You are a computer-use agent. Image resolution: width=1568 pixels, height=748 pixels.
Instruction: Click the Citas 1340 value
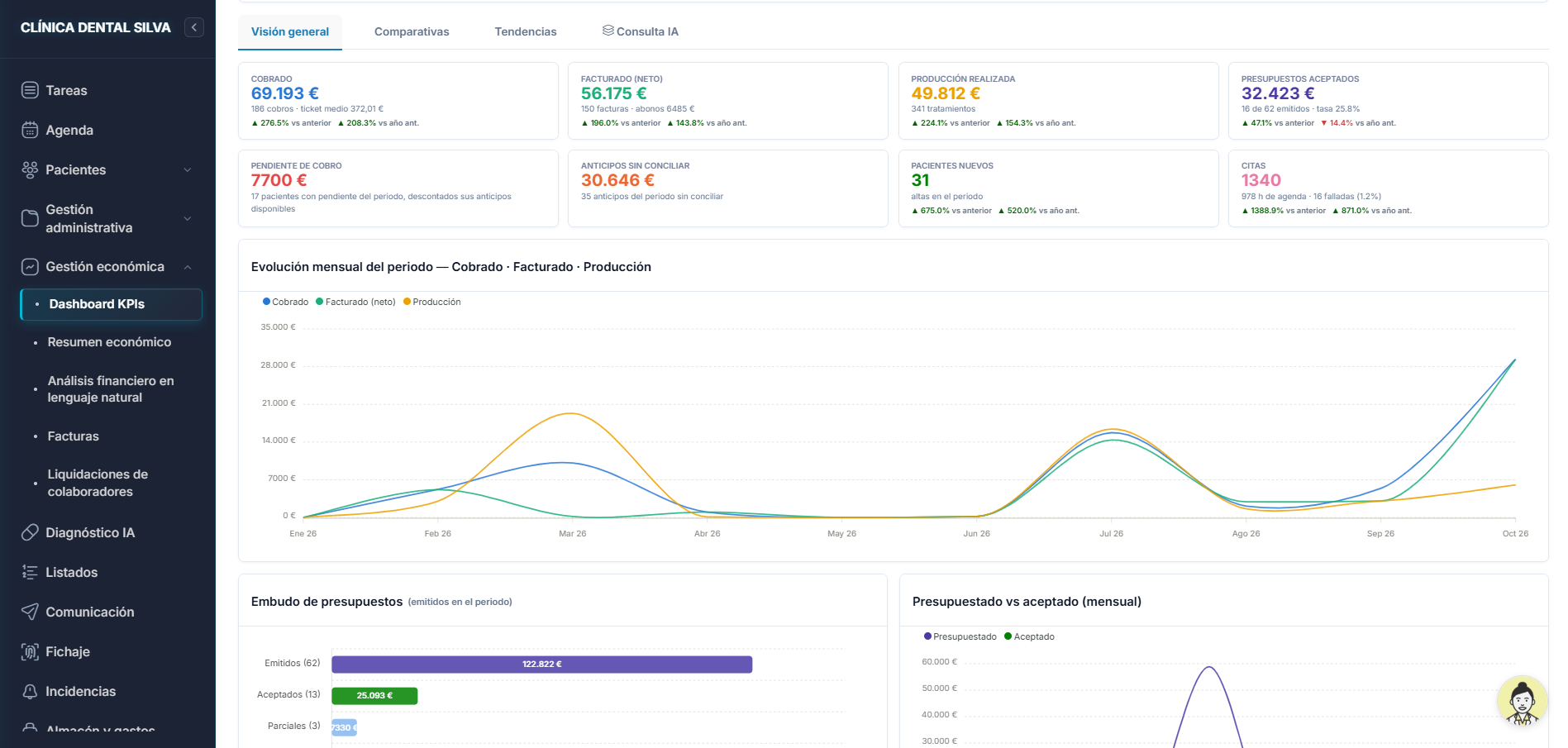coord(1261,180)
